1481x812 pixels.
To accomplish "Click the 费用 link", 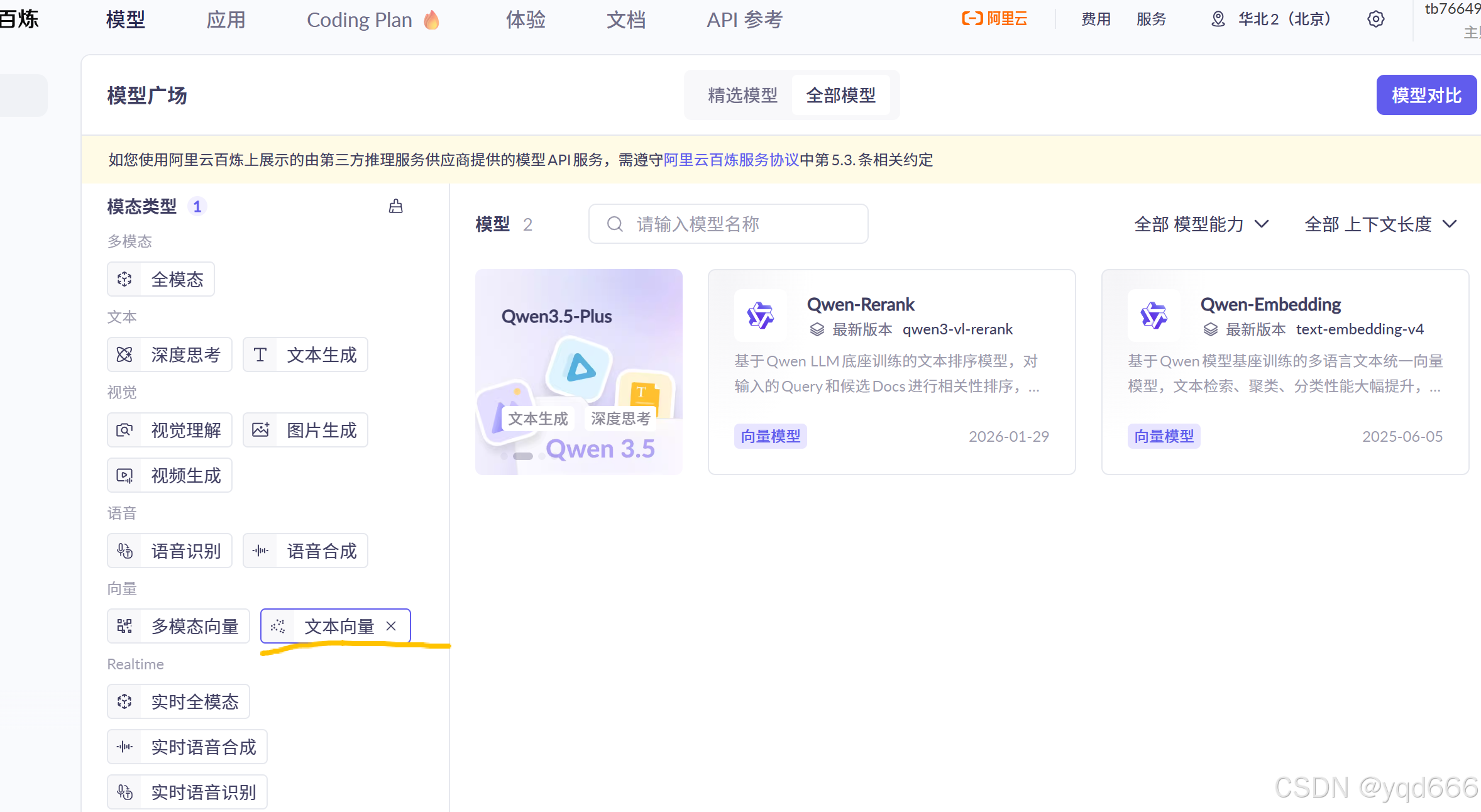I will [x=1096, y=19].
